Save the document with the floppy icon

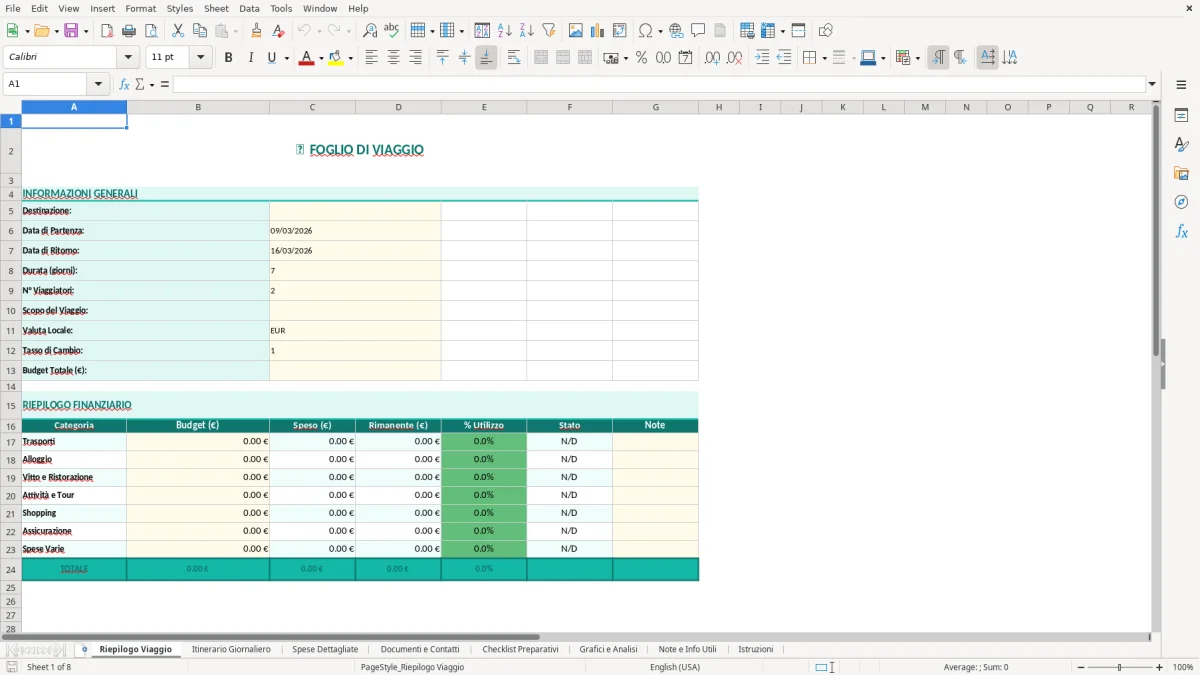tap(70, 31)
